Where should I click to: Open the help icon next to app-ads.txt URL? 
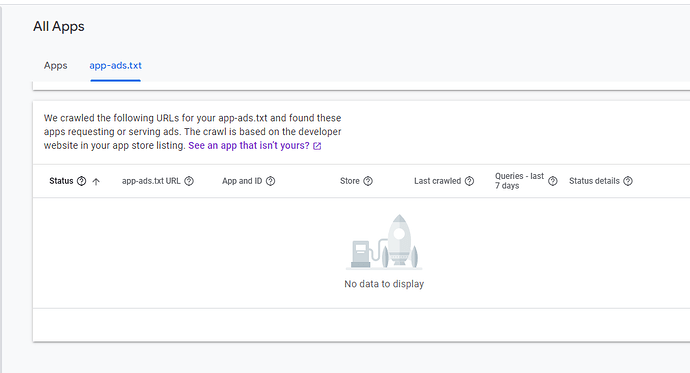pos(189,181)
